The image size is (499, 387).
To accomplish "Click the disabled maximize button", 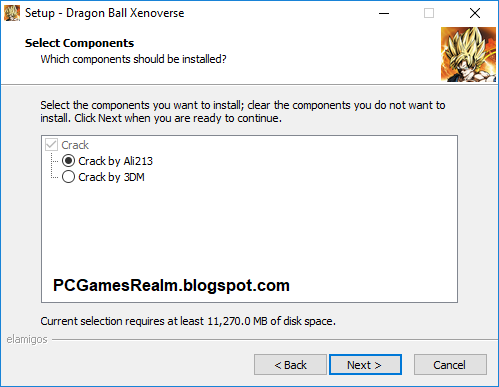I will coord(429,13).
